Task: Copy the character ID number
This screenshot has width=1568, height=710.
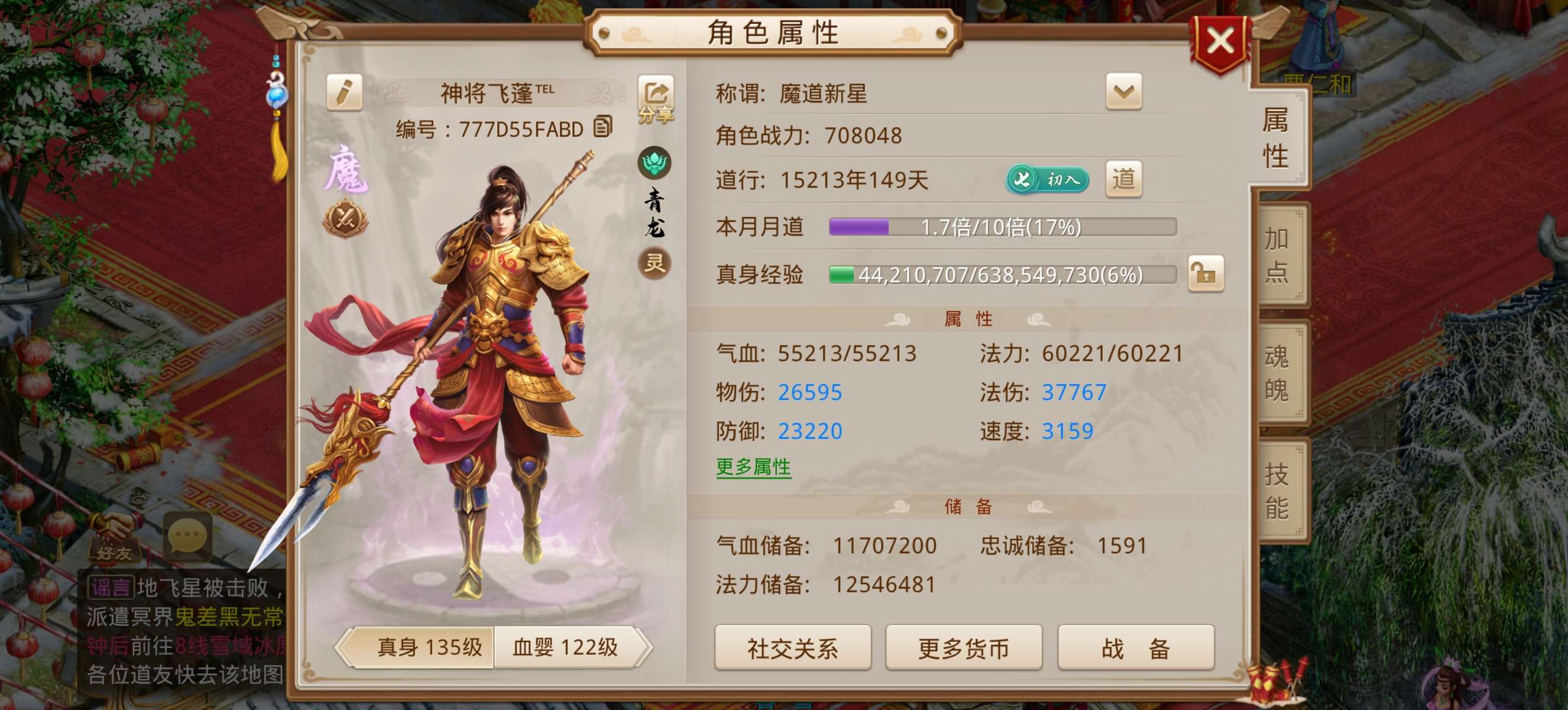Action: coord(603,127)
